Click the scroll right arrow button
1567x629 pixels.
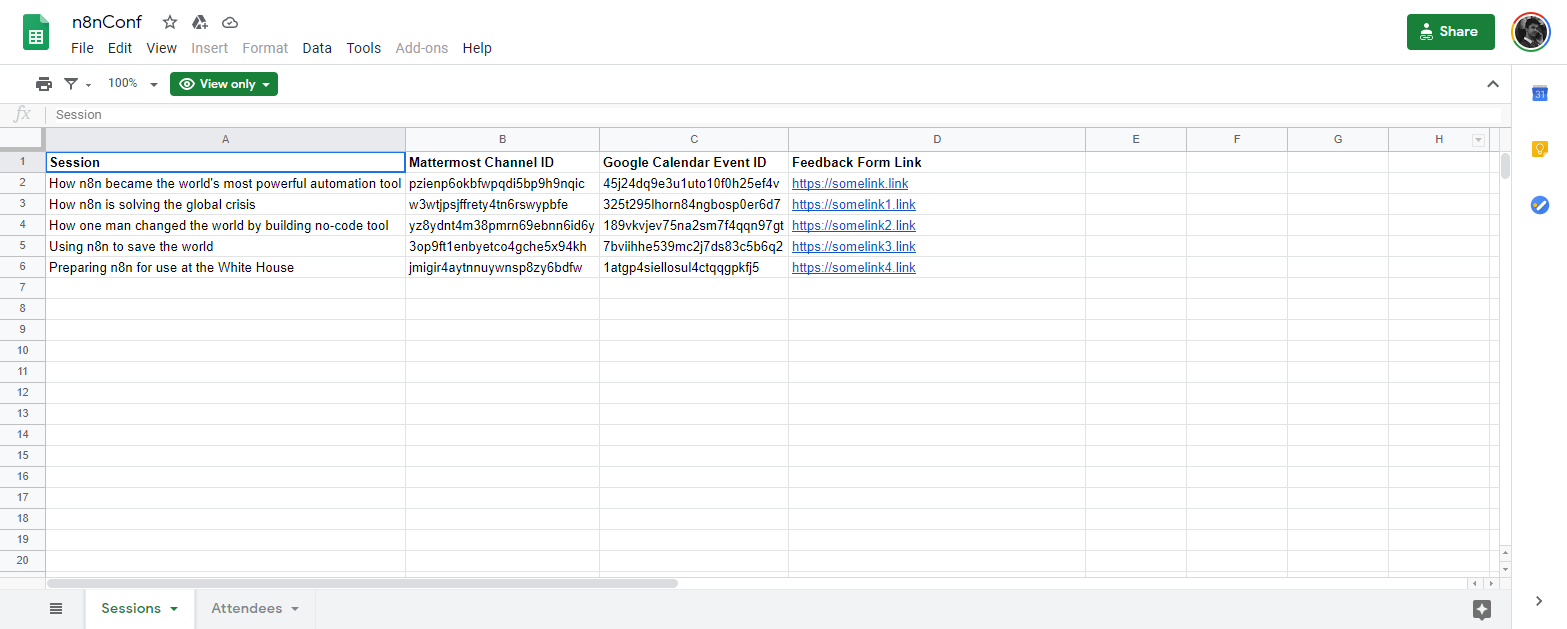coord(1491,583)
